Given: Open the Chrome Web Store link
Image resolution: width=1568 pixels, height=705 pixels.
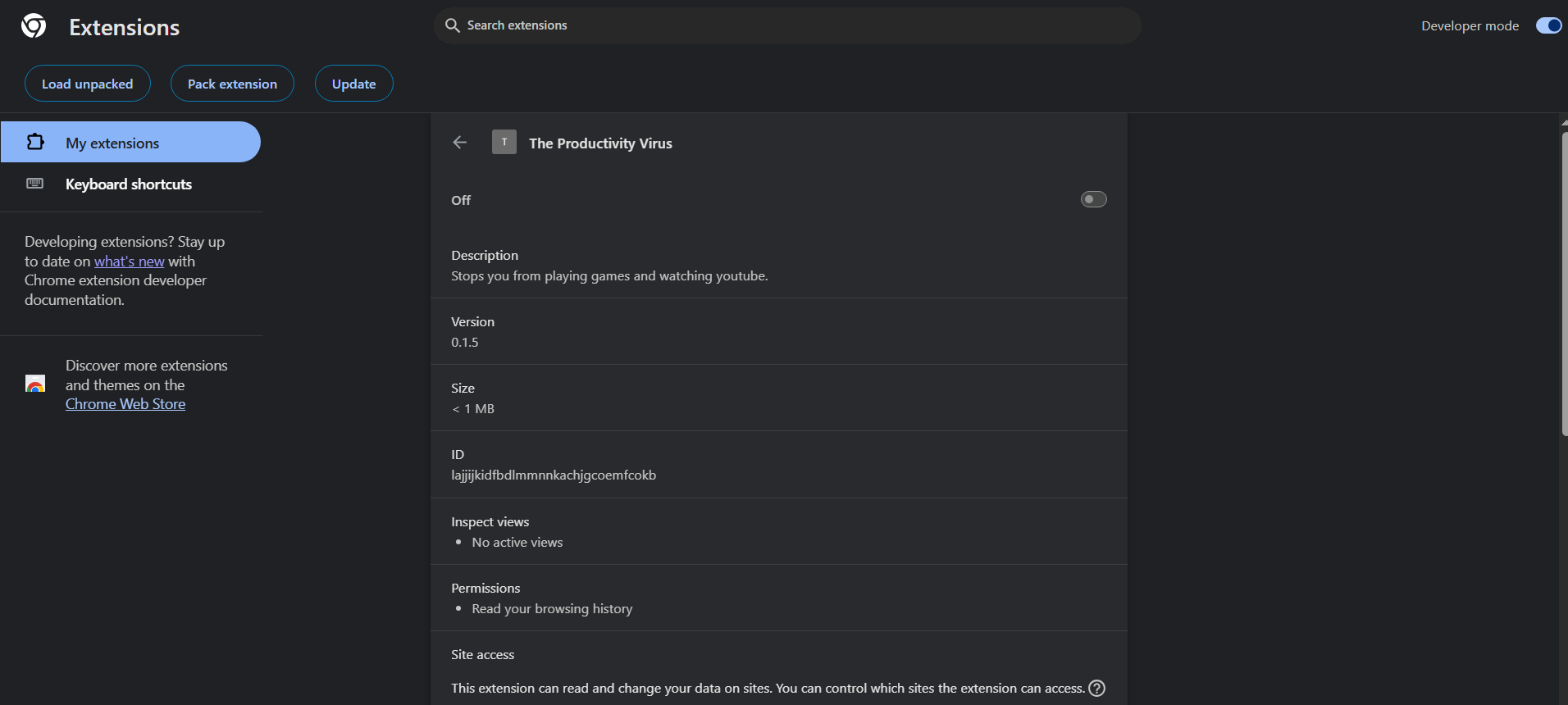Looking at the screenshot, I should 125,404.
